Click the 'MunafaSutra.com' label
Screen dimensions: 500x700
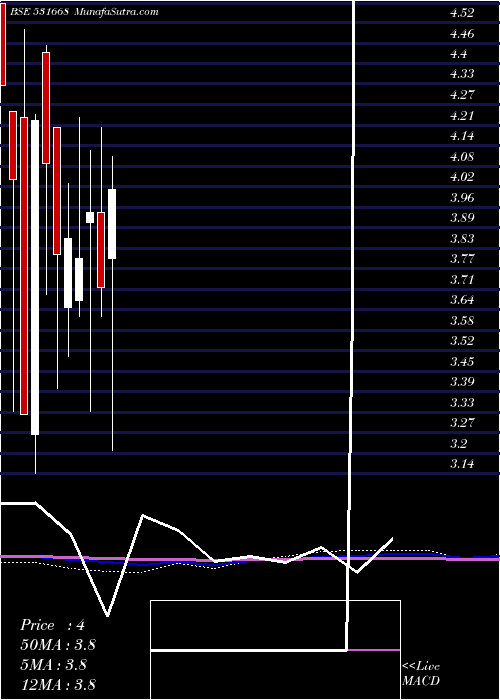click(116, 12)
